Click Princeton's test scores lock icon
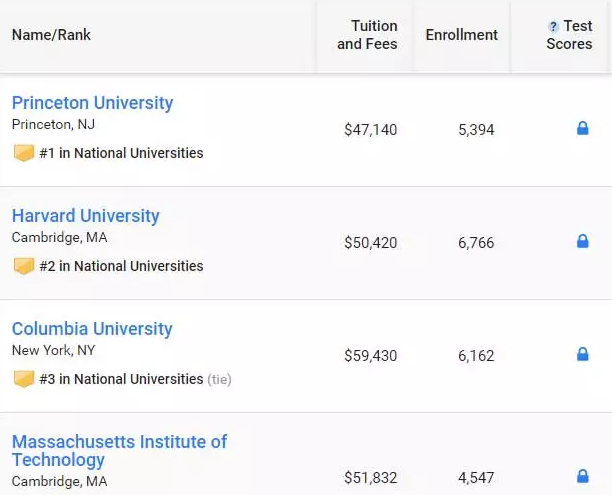Image resolution: width=612 pixels, height=495 pixels. pos(583,128)
